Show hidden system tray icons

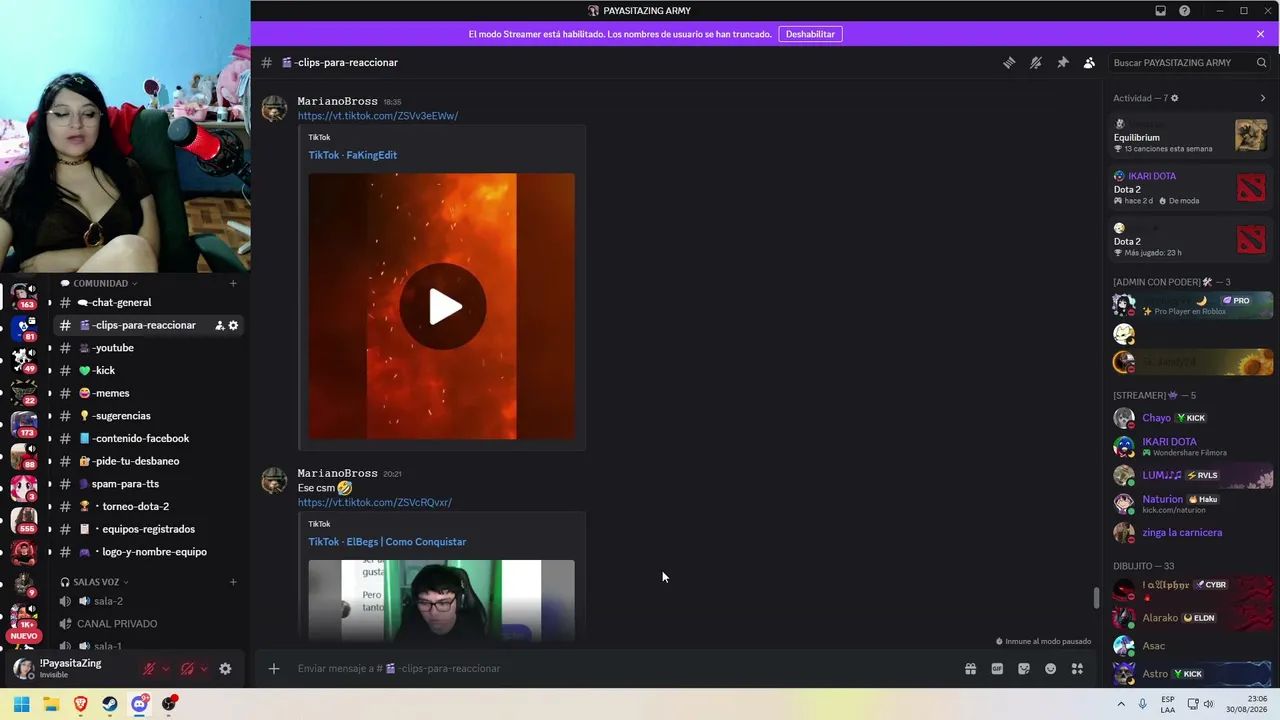tap(1120, 704)
